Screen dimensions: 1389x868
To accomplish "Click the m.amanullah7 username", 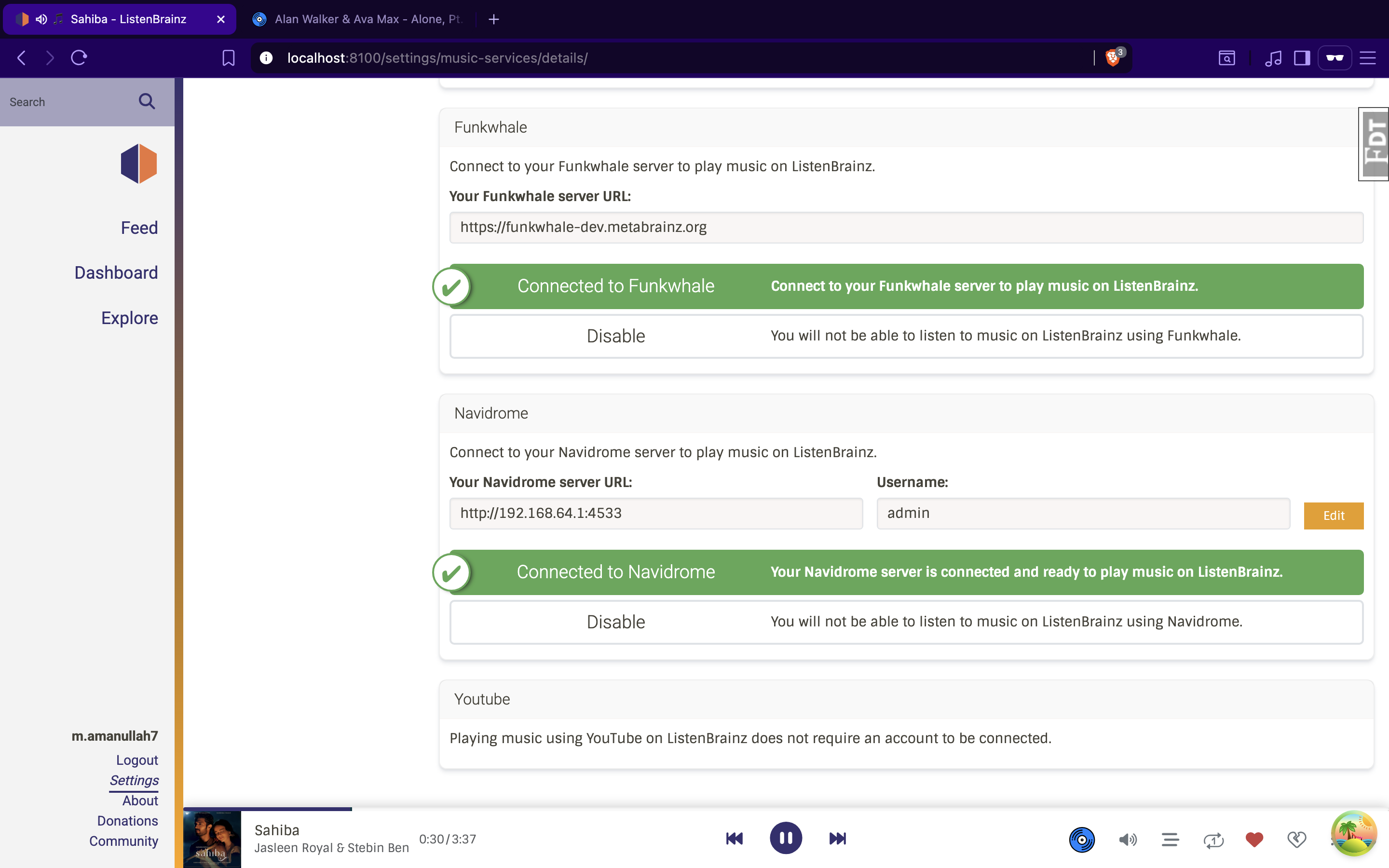I will [115, 736].
